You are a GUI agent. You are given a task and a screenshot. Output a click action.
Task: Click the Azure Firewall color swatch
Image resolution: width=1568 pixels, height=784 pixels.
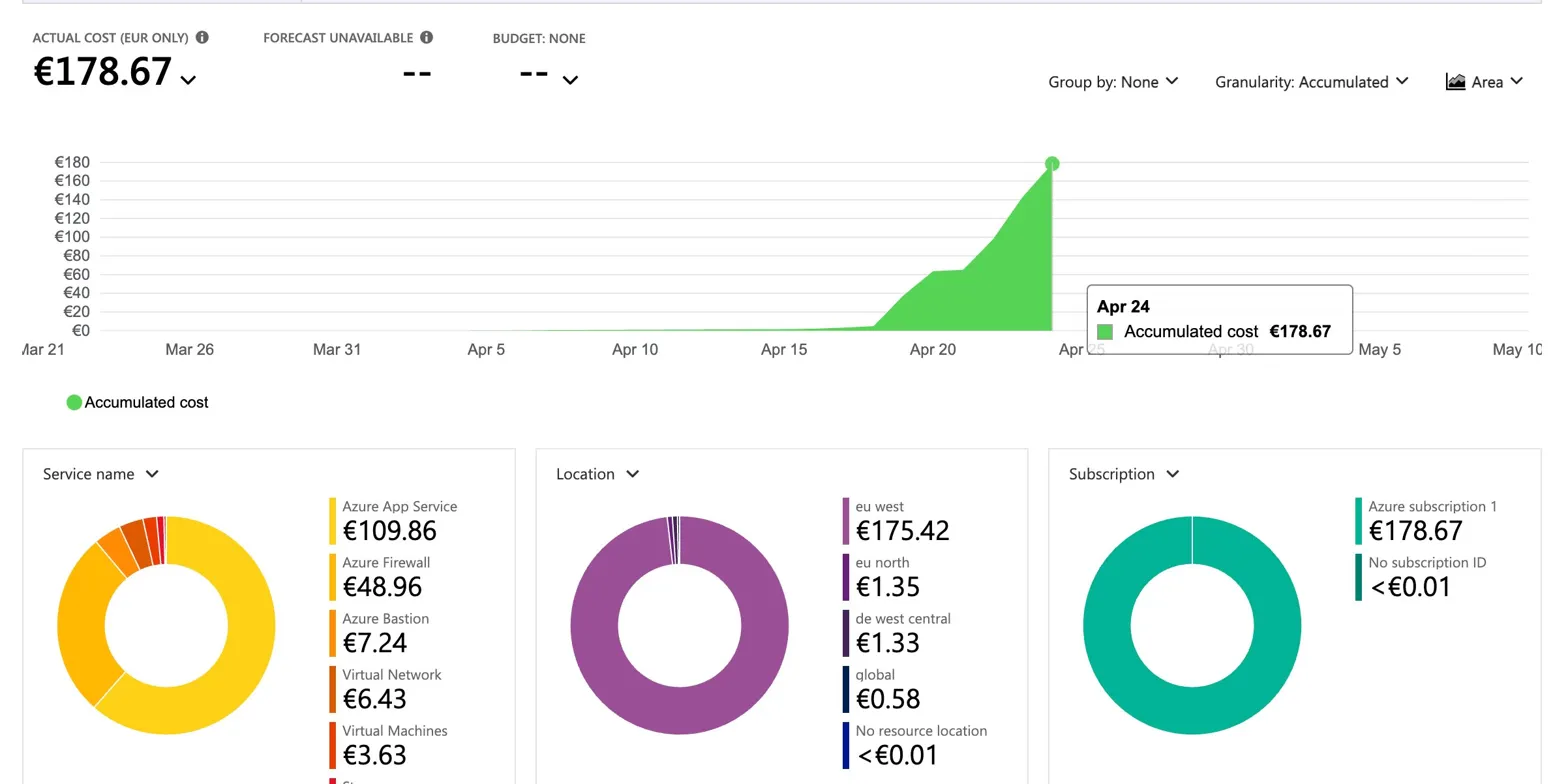coord(333,577)
